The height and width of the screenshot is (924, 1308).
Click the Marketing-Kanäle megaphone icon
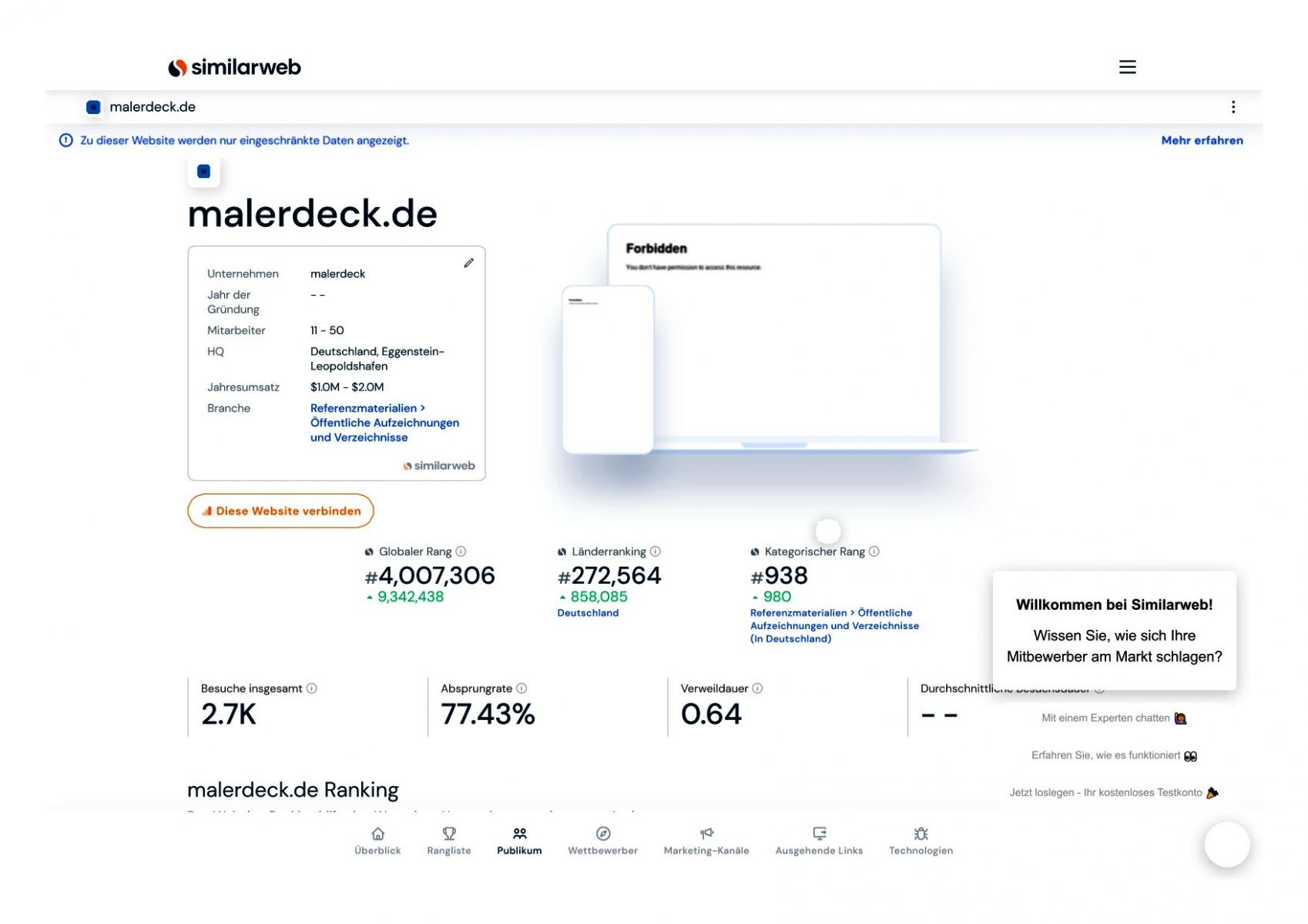(706, 834)
